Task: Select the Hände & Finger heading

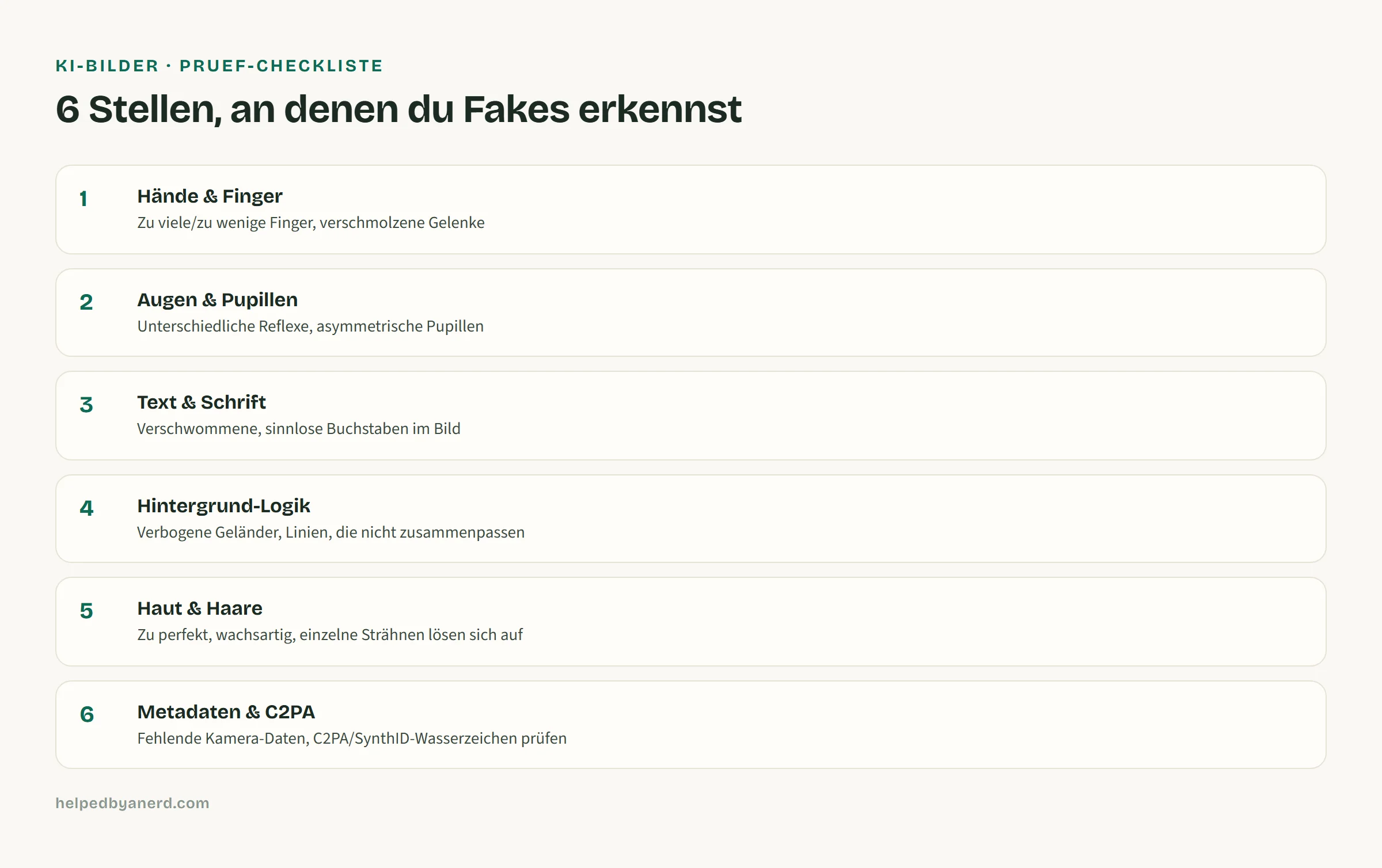Action: pyautogui.click(x=210, y=196)
